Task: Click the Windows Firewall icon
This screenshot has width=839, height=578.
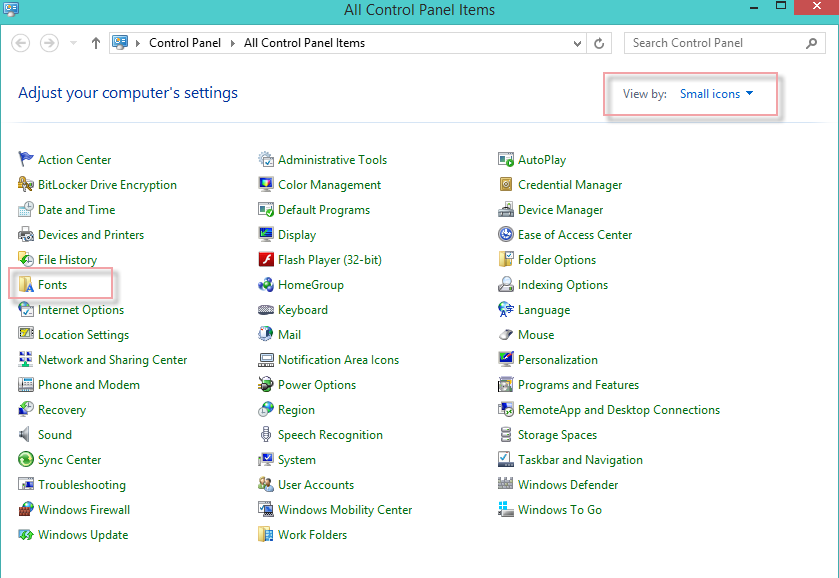Action: pos(26,509)
